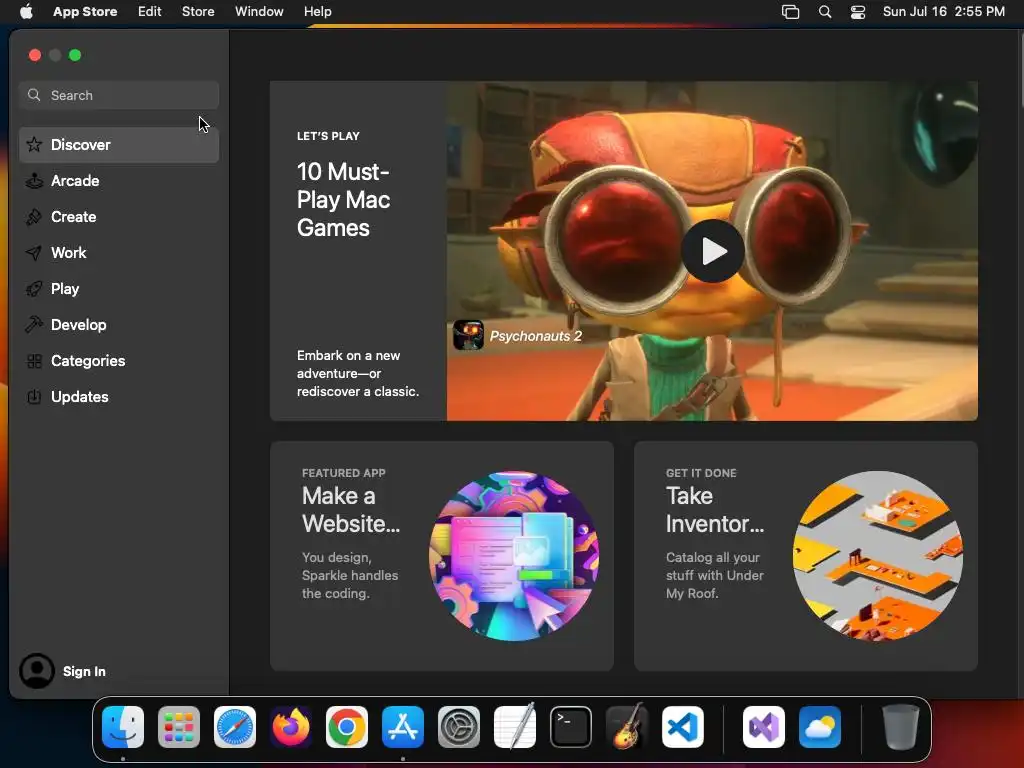Viewport: 1024px width, 768px height.
Task: Open TextEdit from the Dock
Action: coord(515,726)
